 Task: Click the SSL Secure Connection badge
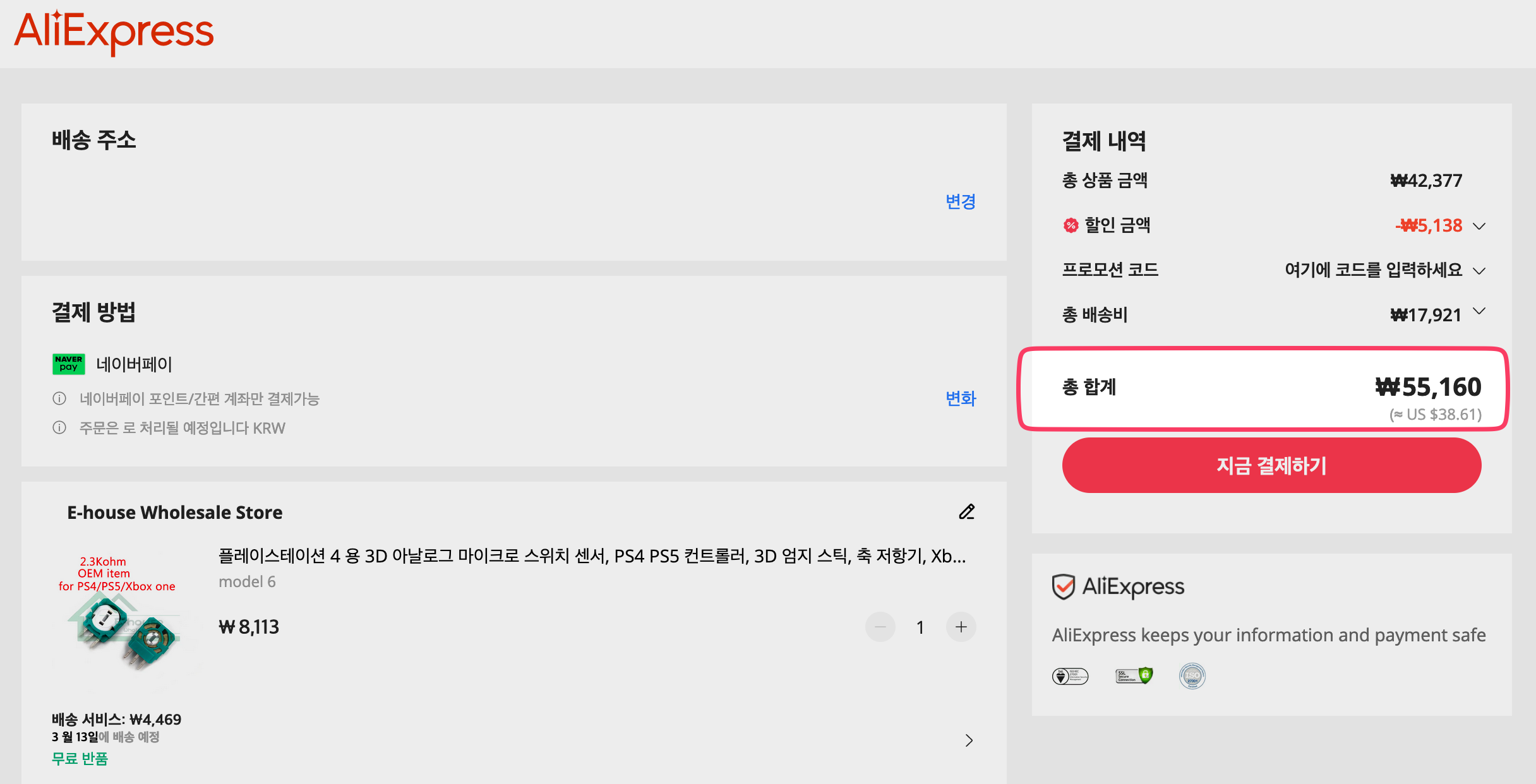coord(1134,676)
